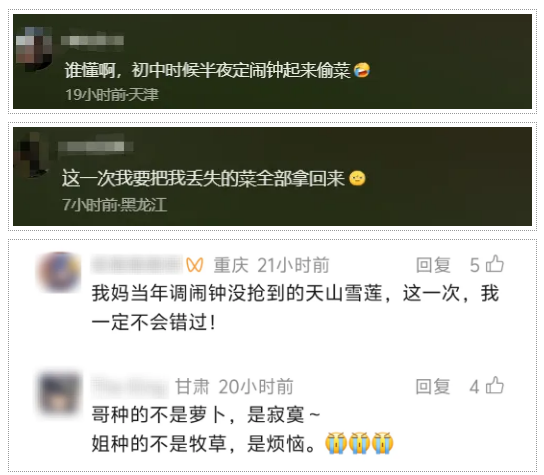The image size is (544, 475).
Task: Click the like count 5 on Chongqing comment
Action: (475, 265)
